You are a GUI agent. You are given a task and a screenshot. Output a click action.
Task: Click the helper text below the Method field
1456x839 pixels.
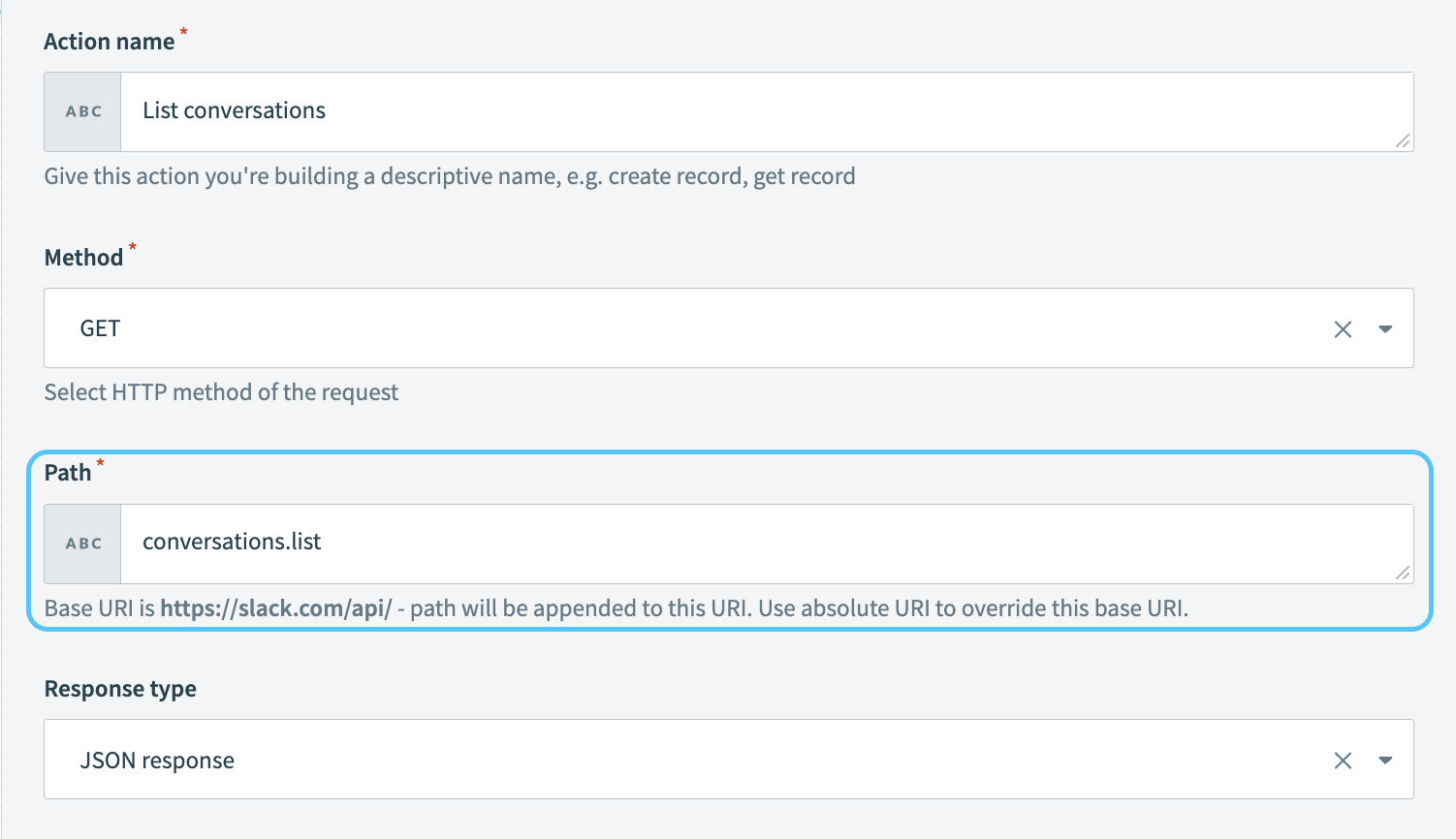pos(220,392)
